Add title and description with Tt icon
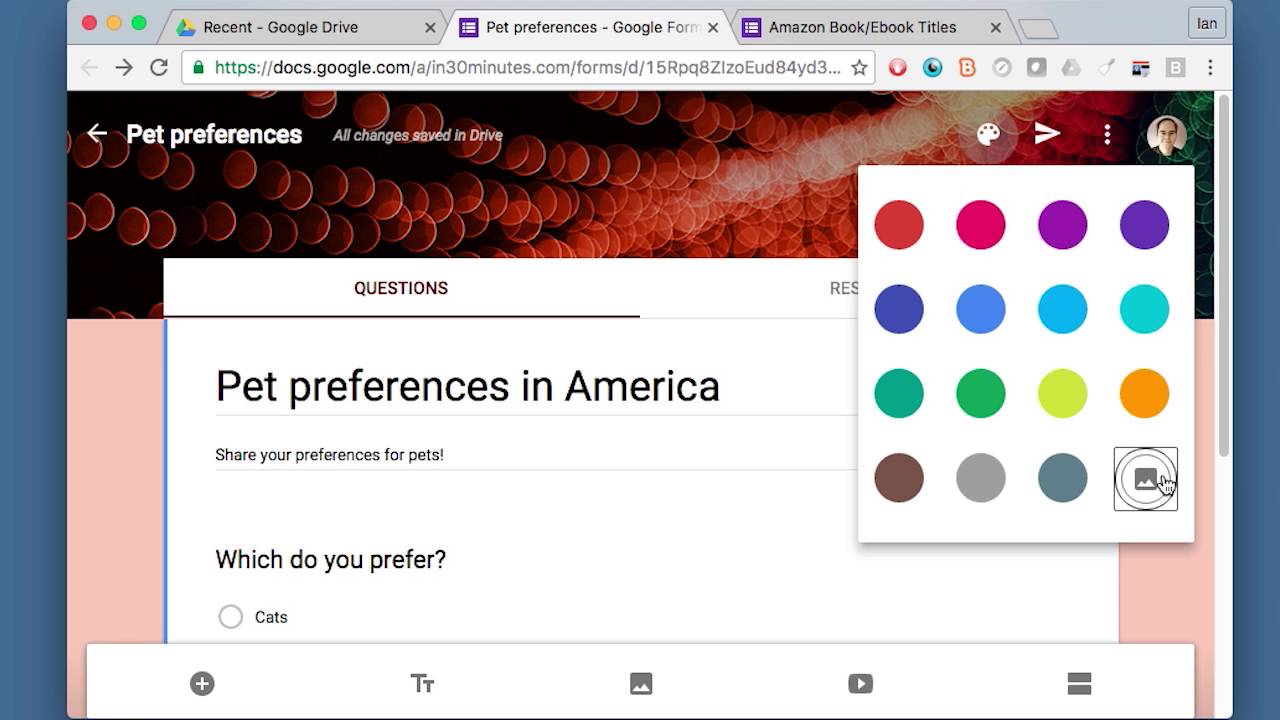 click(422, 683)
